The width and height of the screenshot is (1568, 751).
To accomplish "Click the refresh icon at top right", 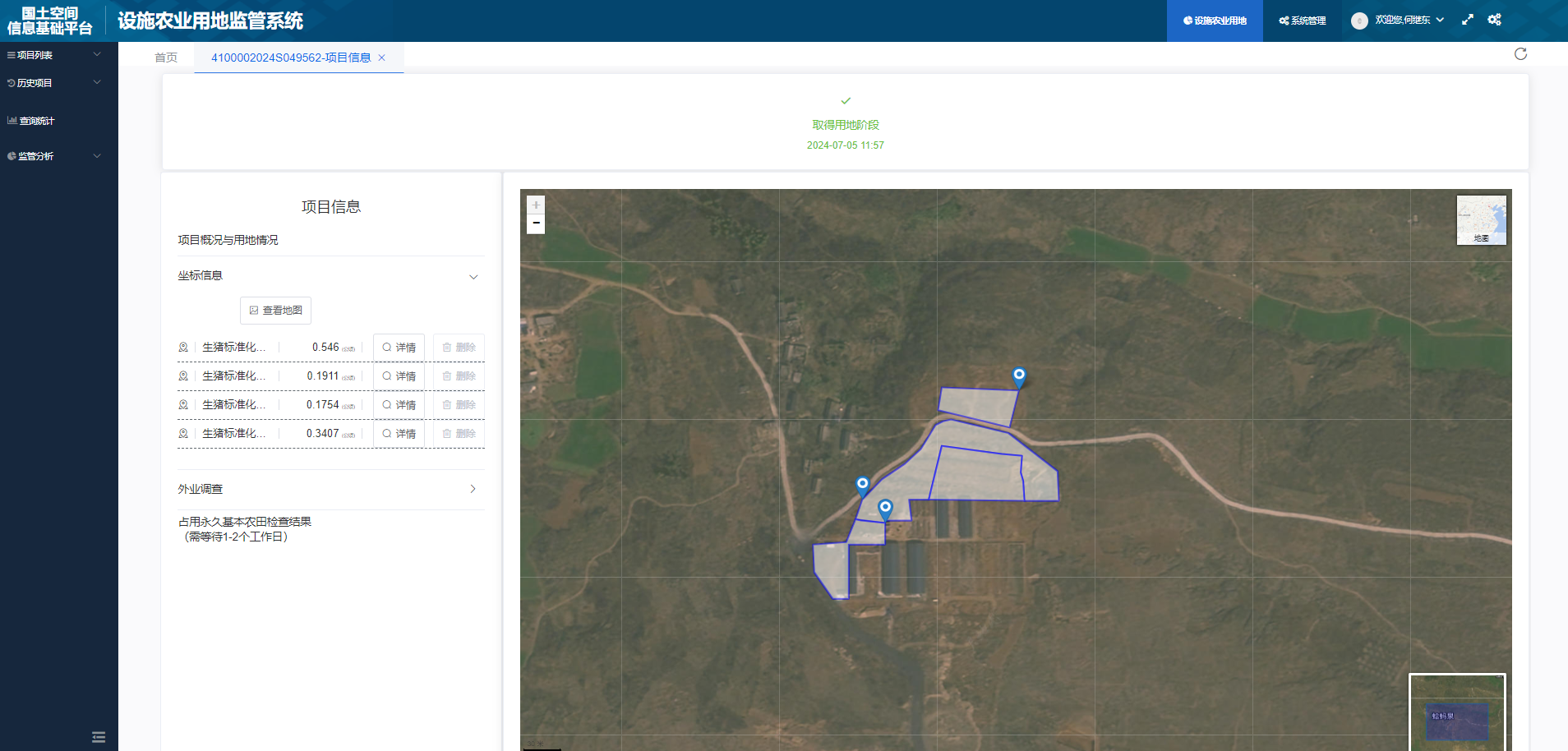I will tap(1520, 54).
